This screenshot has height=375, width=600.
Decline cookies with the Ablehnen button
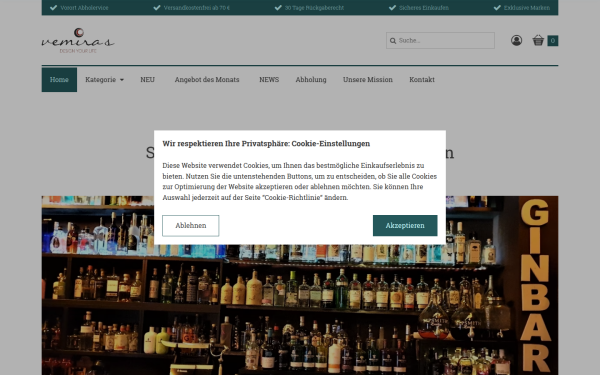pyautogui.click(x=191, y=225)
